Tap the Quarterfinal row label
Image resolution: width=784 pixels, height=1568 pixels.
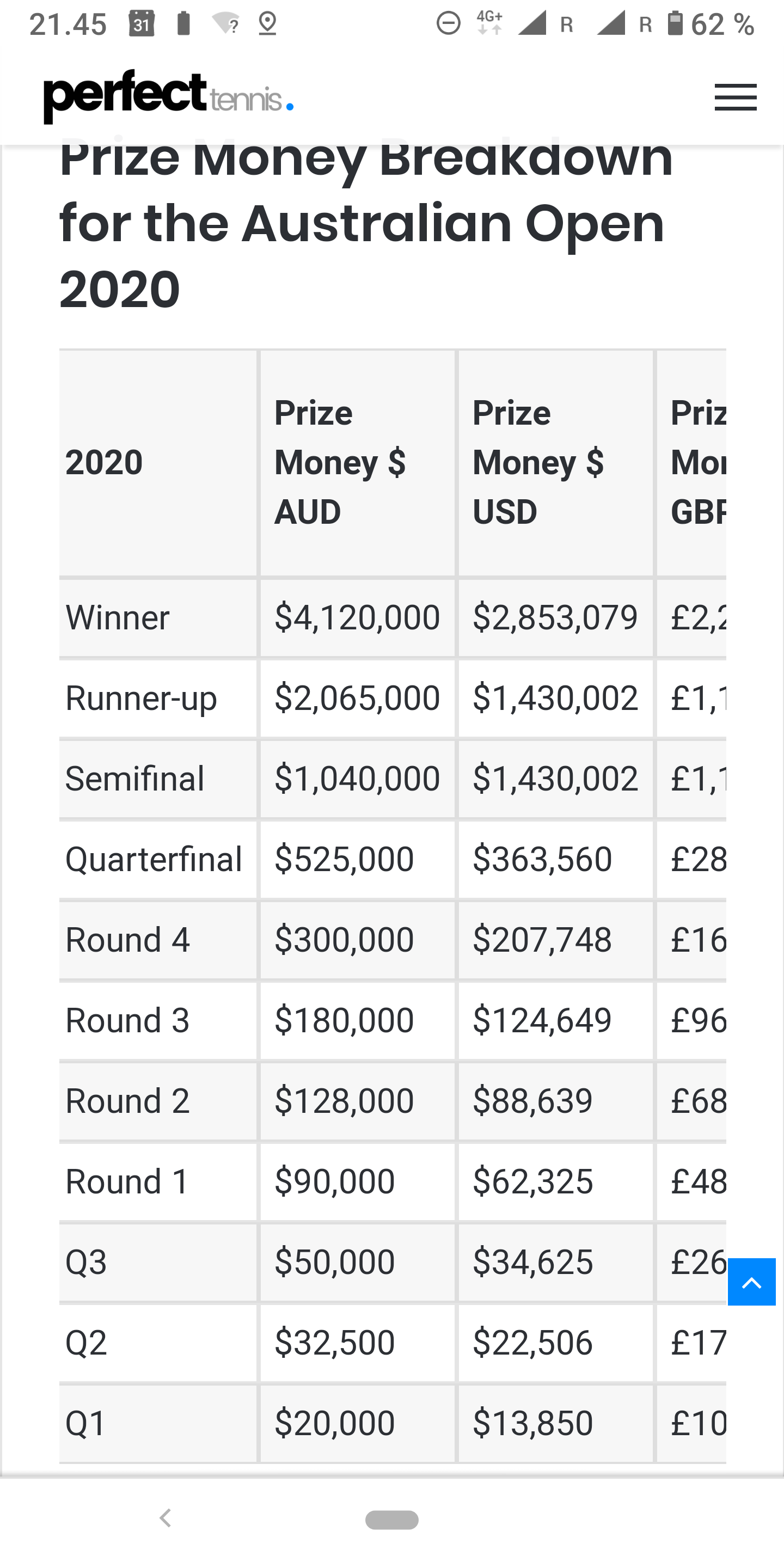[x=154, y=860]
